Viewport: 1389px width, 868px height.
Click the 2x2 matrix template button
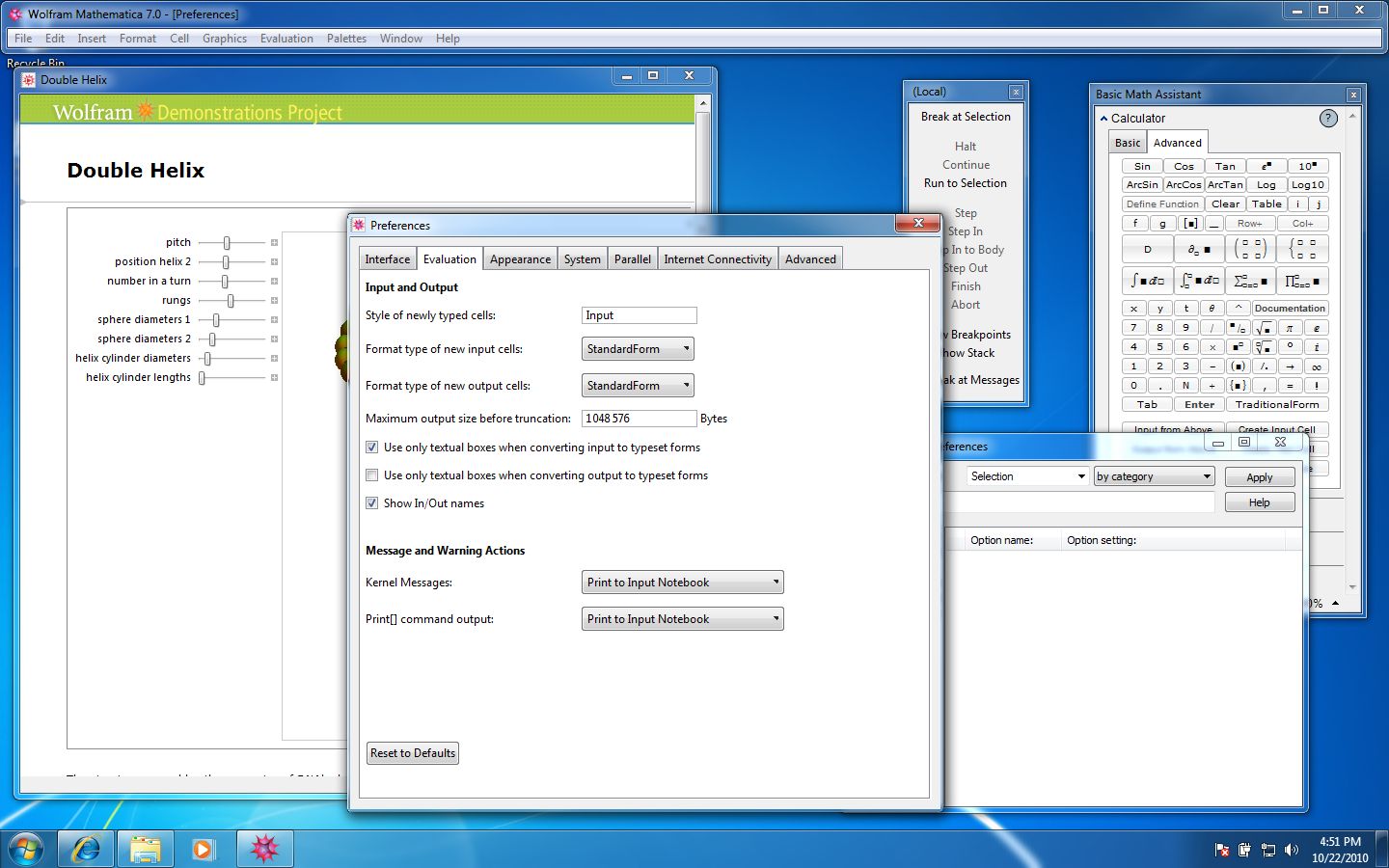[1250, 249]
